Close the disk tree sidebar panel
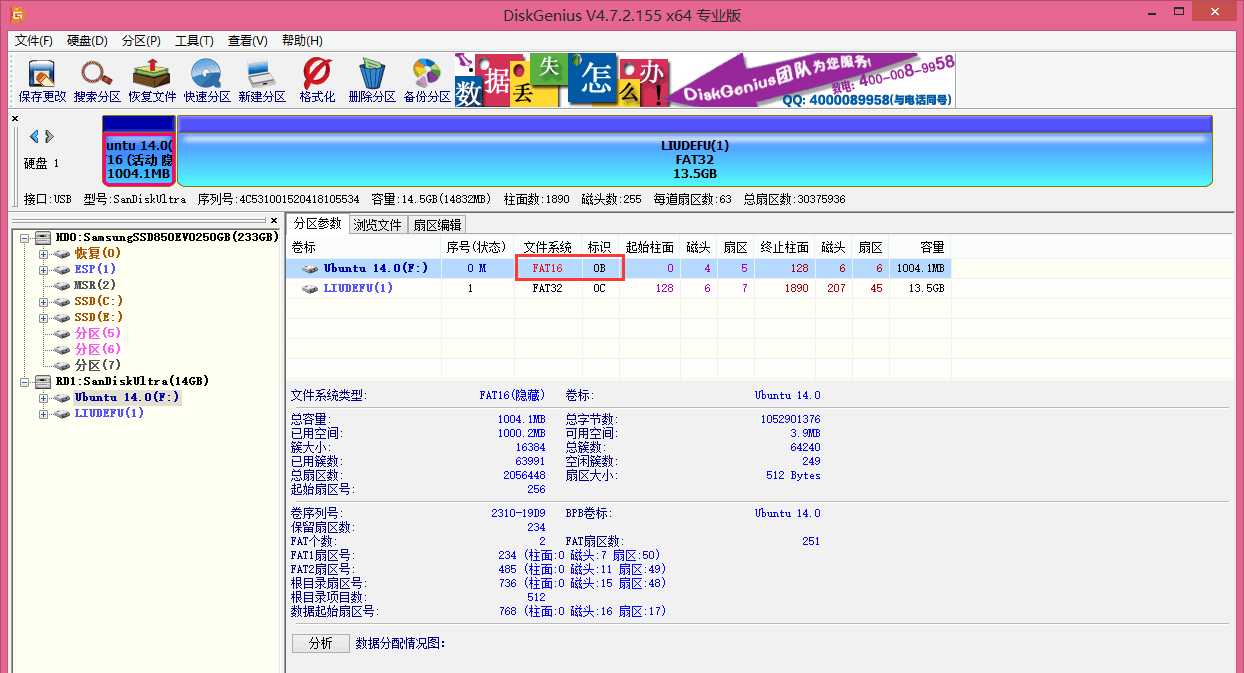 [x=274, y=220]
